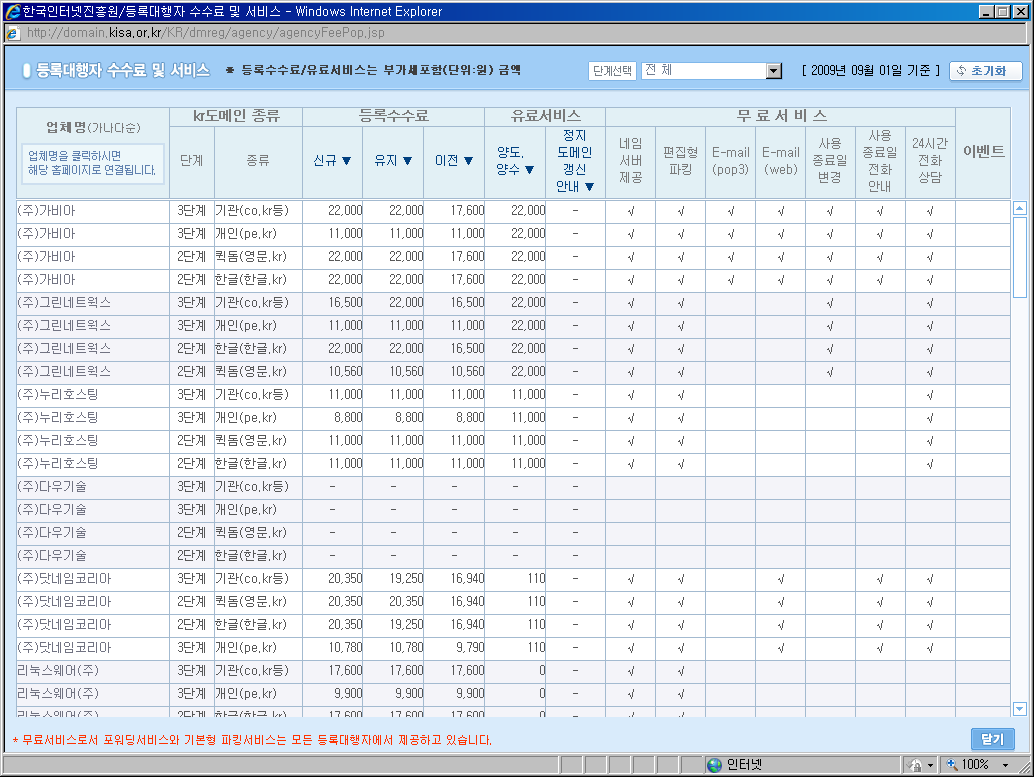This screenshot has width=1034, height=777.
Task: Click the 닫기 close button
Action: coord(992,739)
